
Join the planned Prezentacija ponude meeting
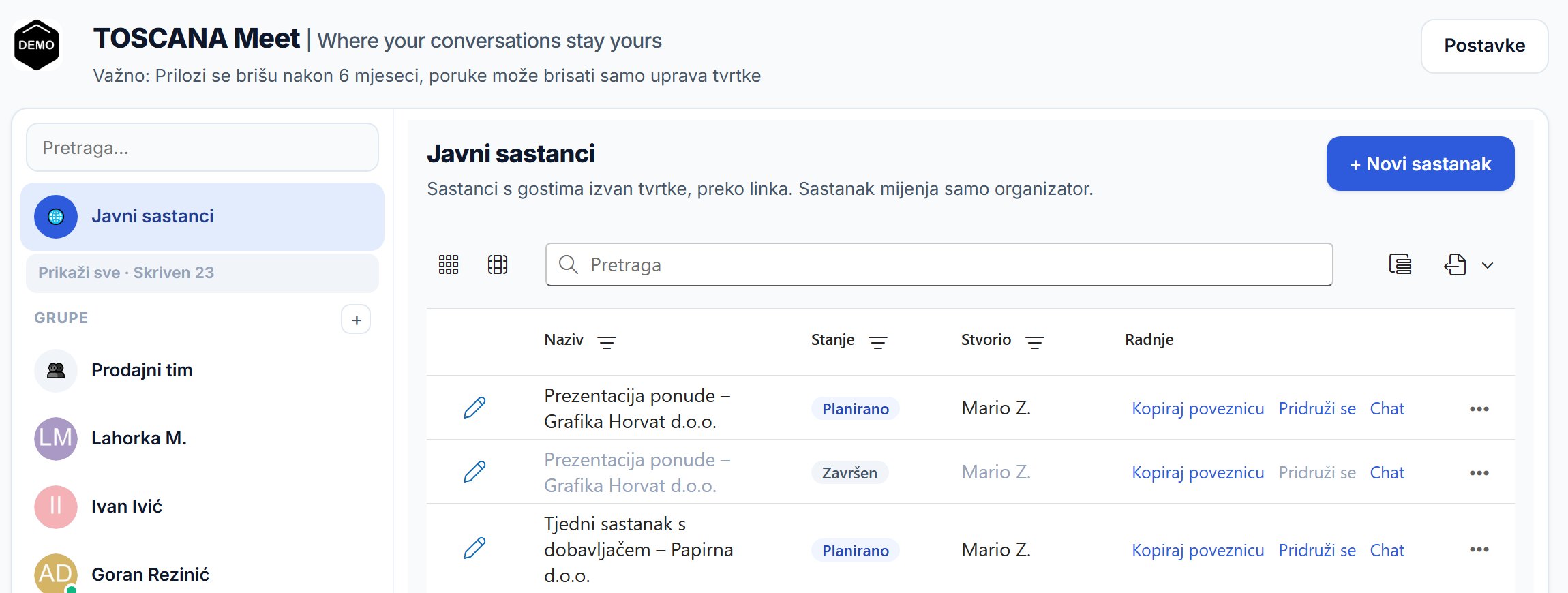pos(1317,408)
